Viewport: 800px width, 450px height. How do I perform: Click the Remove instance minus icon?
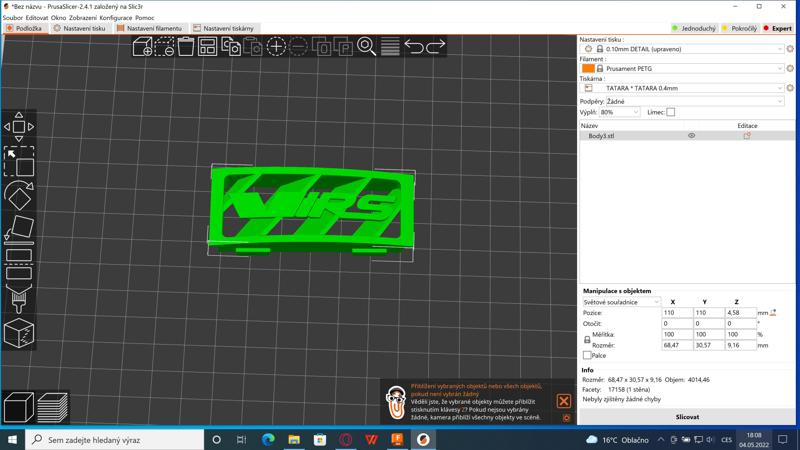(298, 46)
